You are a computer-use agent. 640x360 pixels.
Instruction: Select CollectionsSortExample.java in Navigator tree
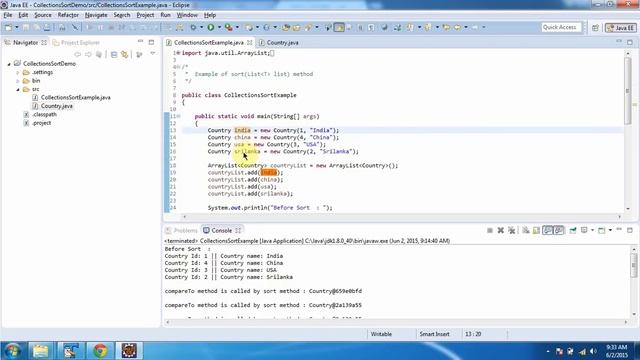click(71, 98)
